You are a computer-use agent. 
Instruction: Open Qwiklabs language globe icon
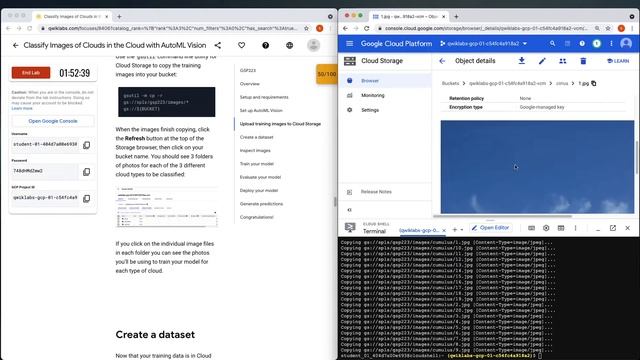289,45
